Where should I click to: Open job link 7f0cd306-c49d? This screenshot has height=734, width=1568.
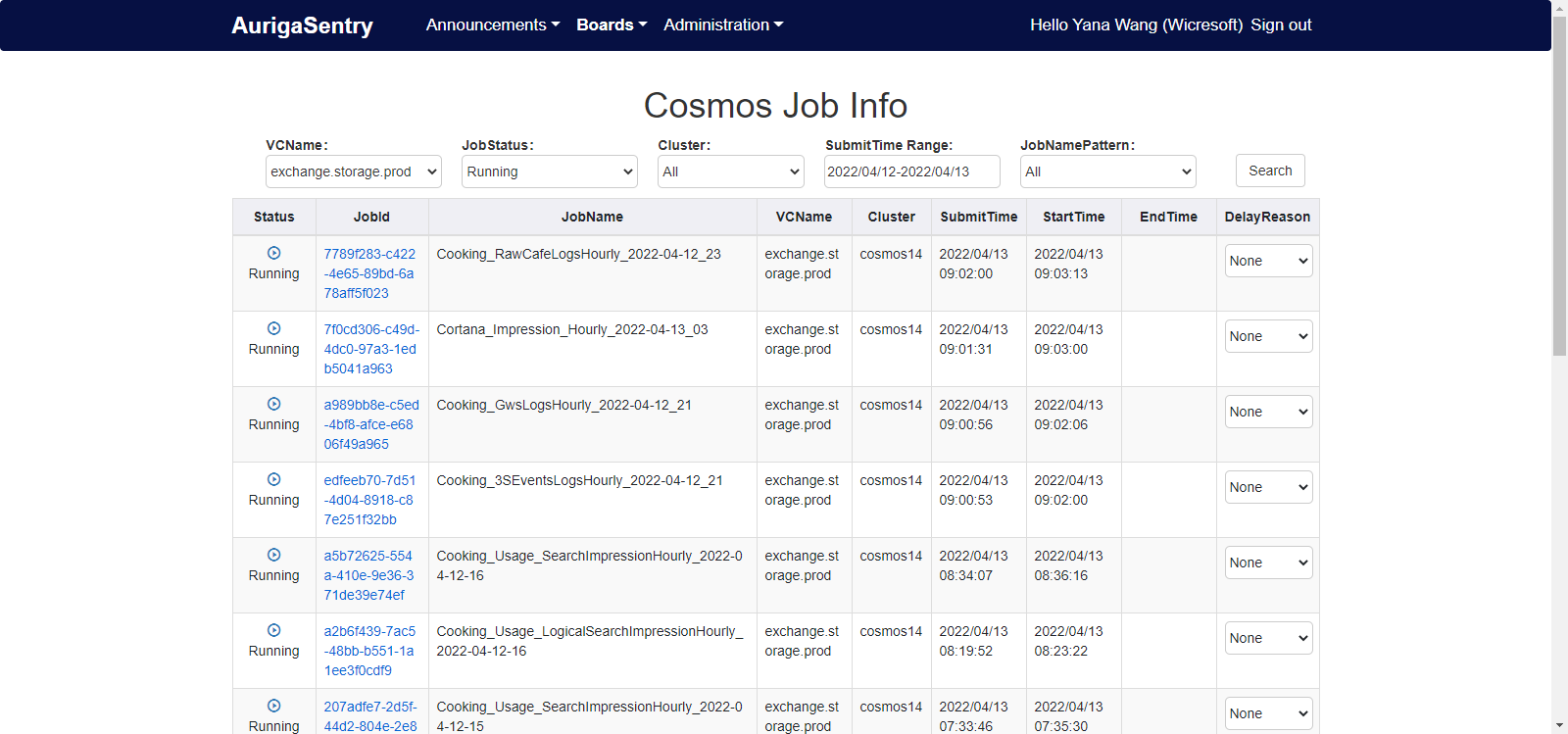pyautogui.click(x=371, y=349)
